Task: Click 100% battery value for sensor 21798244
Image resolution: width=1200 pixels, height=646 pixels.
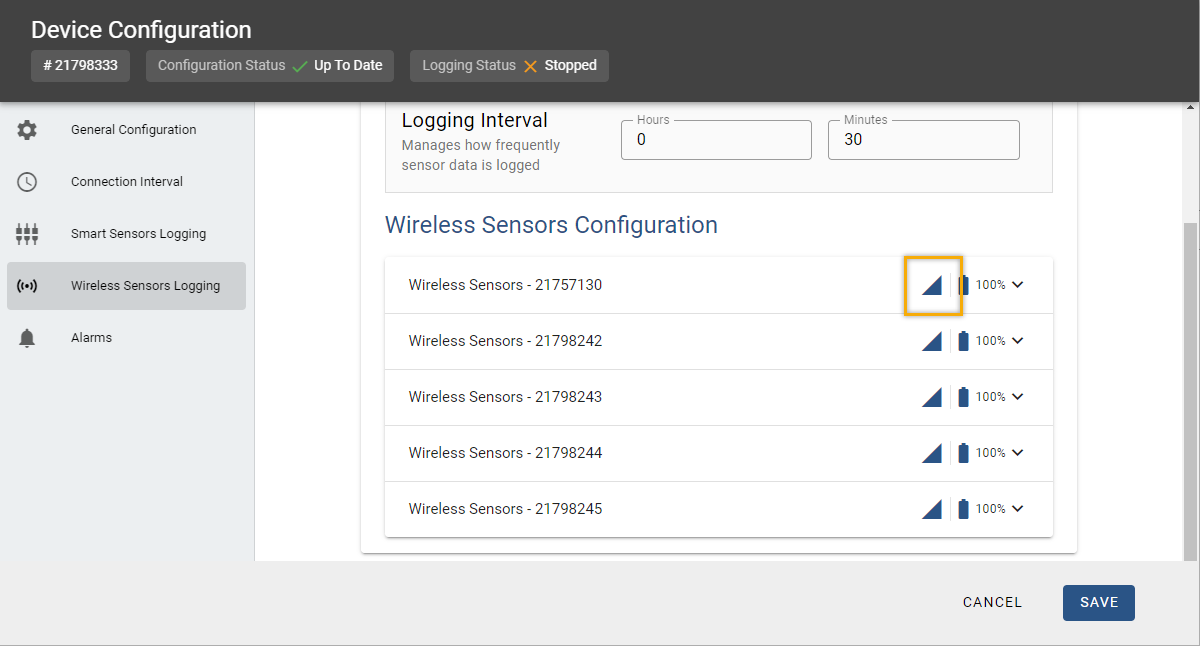Action: (991, 453)
